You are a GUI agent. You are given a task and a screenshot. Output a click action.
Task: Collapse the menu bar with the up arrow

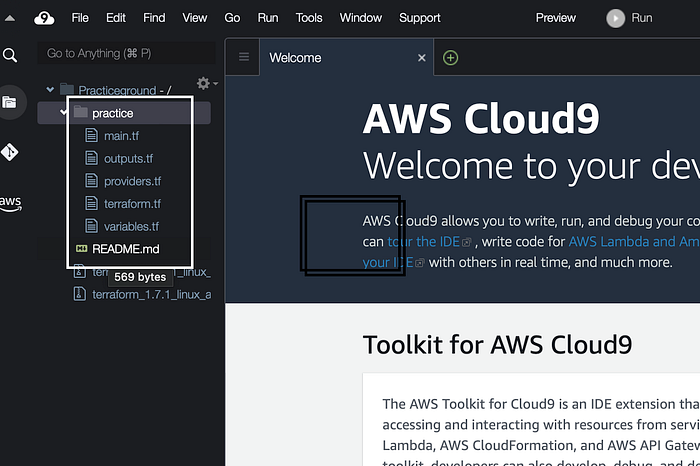pos(9,18)
